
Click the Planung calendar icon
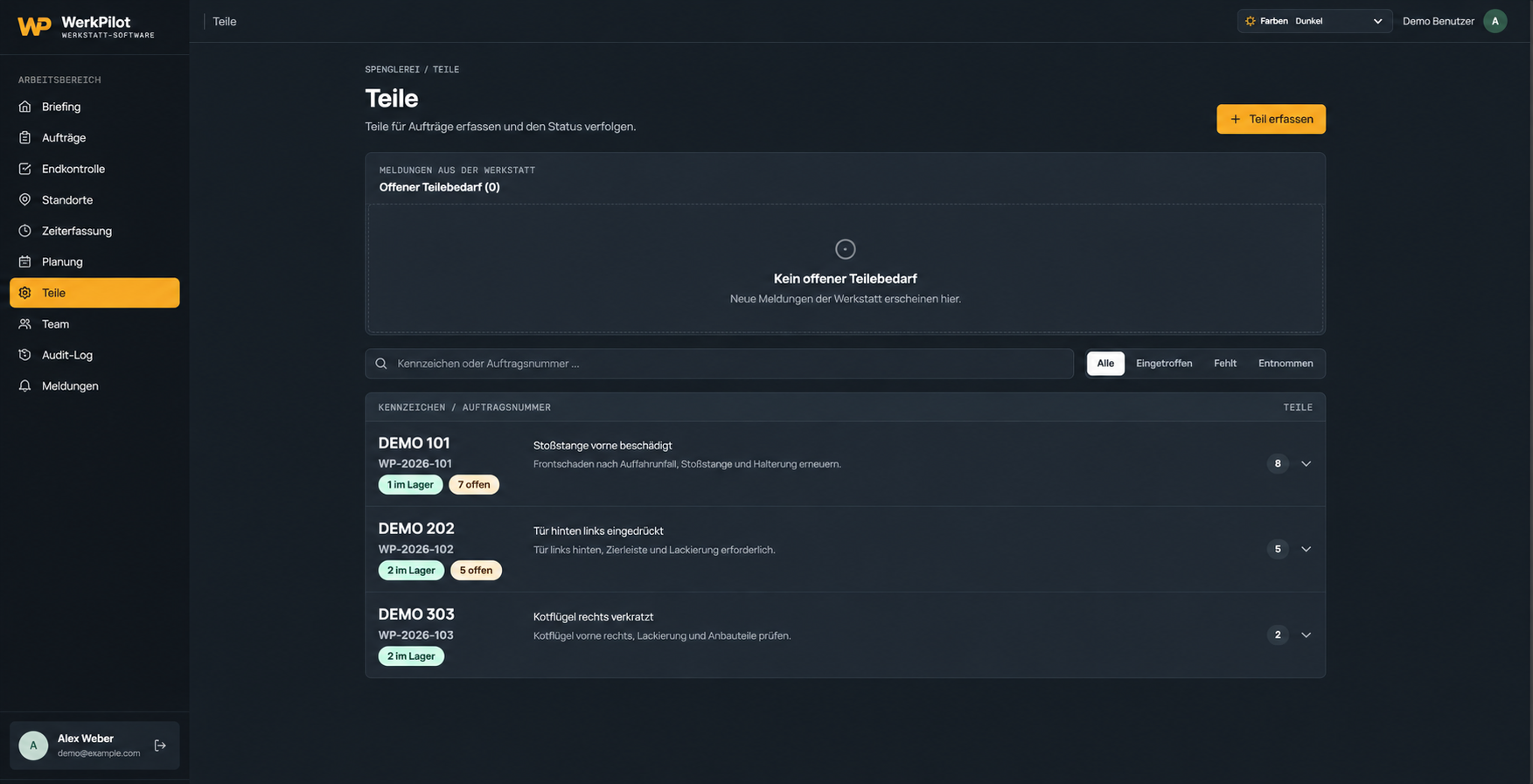[24, 261]
